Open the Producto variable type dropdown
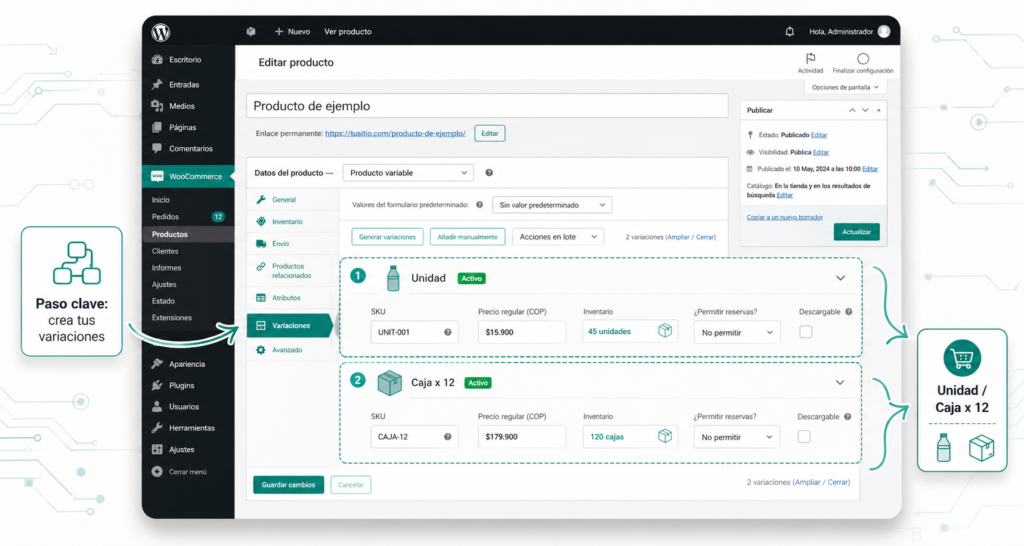1024x546 pixels. 408,173
